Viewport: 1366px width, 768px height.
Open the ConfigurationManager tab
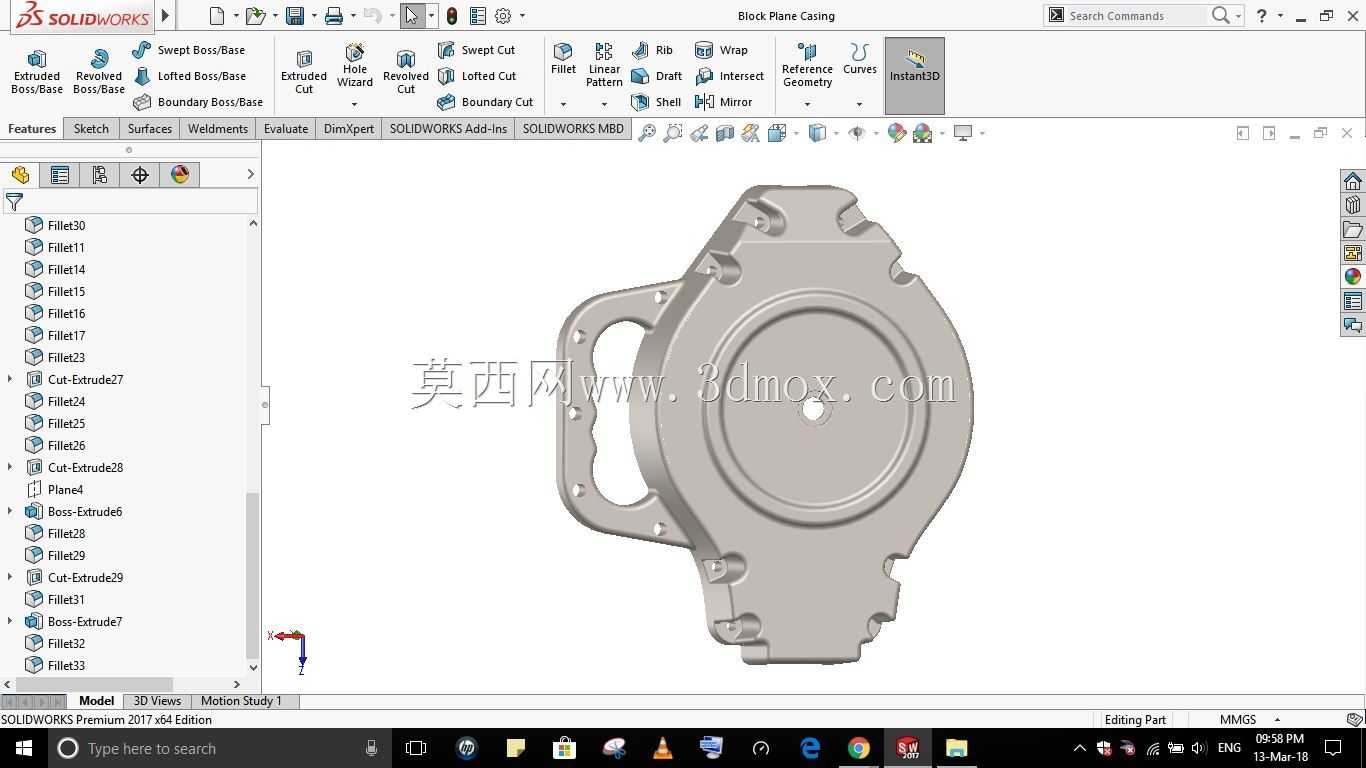[x=100, y=175]
